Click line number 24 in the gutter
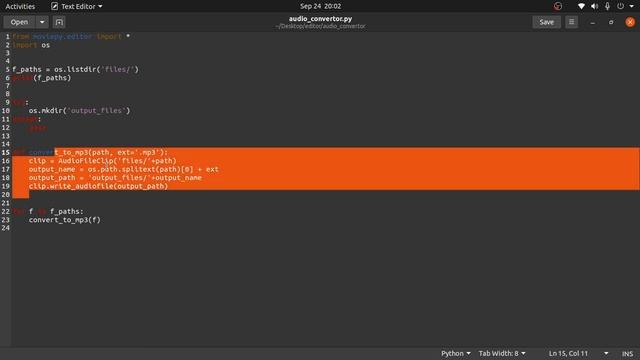Screen dimensions: 640x360 (5, 228)
